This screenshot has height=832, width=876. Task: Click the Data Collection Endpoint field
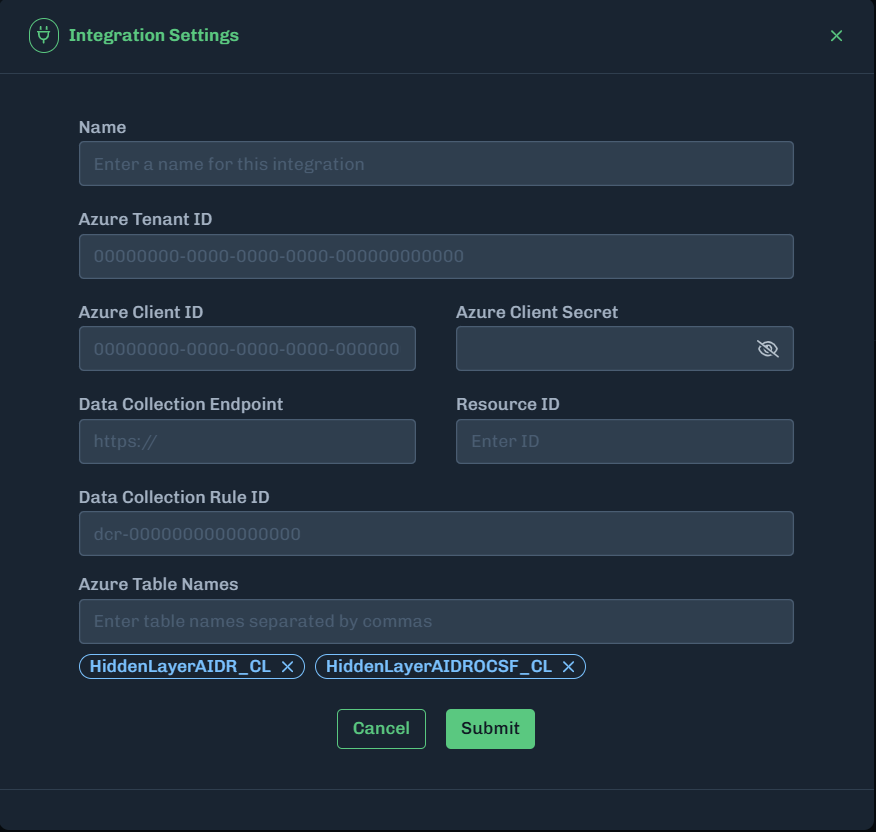[247, 441]
